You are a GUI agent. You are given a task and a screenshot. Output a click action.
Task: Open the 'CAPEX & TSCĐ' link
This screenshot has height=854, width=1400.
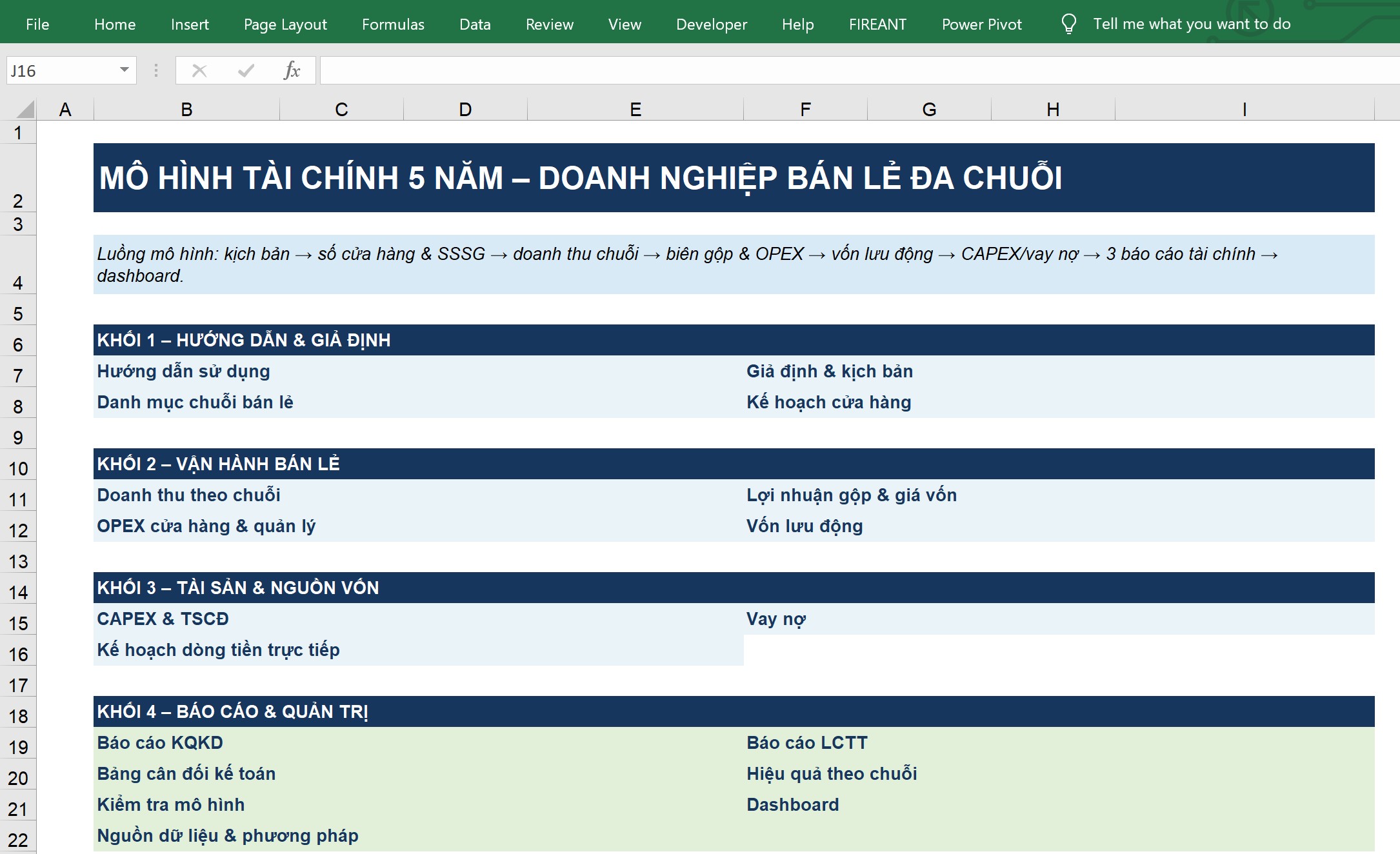(163, 619)
